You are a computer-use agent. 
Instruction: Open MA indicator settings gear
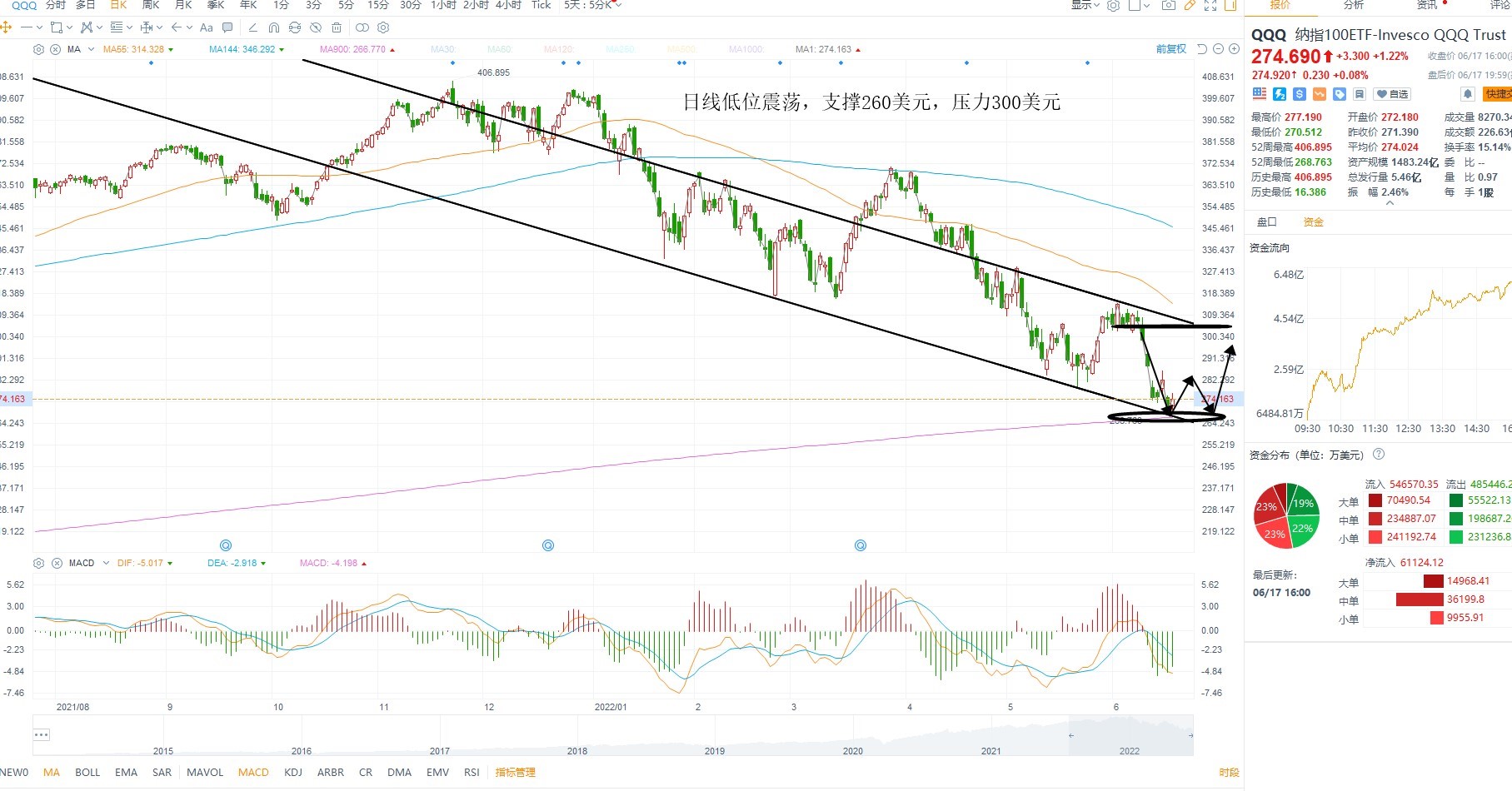(38, 49)
